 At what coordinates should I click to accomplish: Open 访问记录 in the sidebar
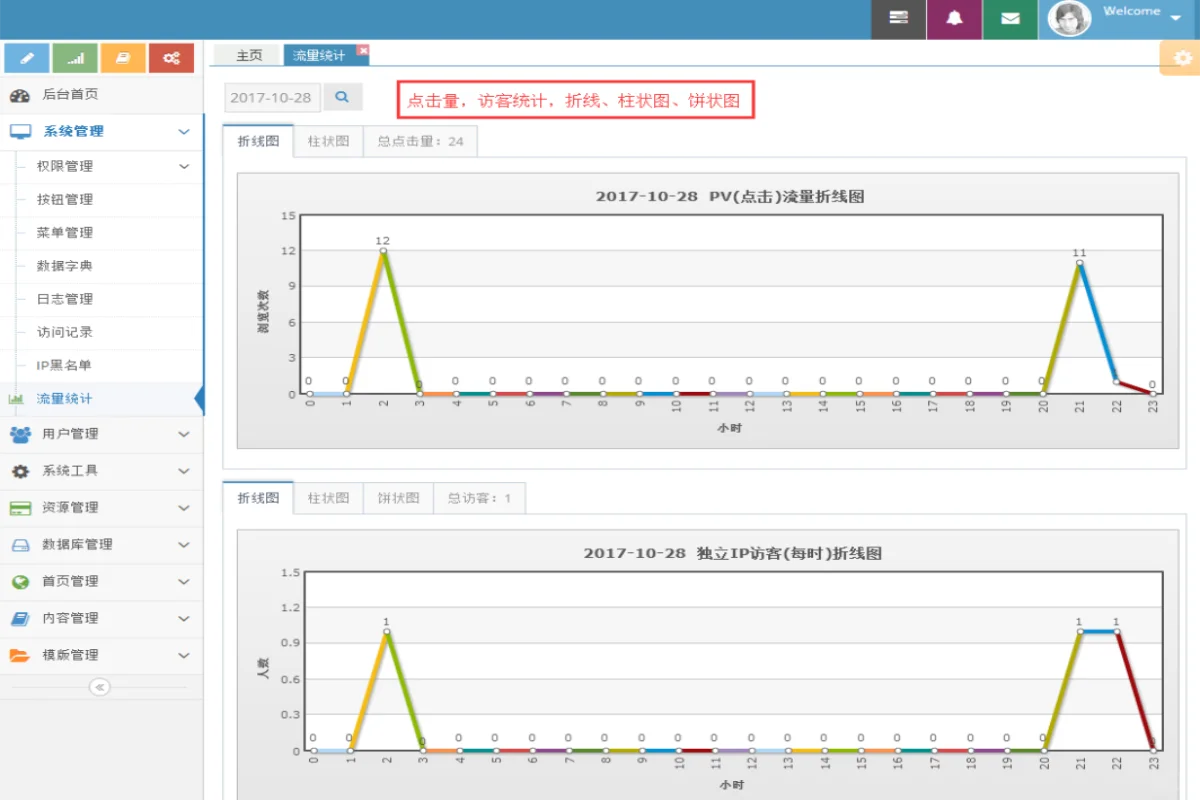[65, 332]
